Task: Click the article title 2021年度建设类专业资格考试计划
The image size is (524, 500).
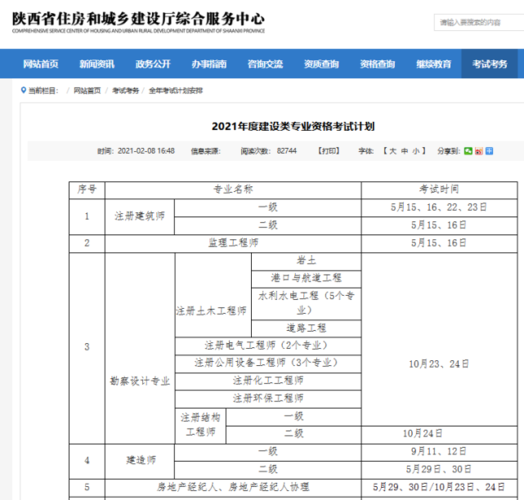Action: pos(293,126)
